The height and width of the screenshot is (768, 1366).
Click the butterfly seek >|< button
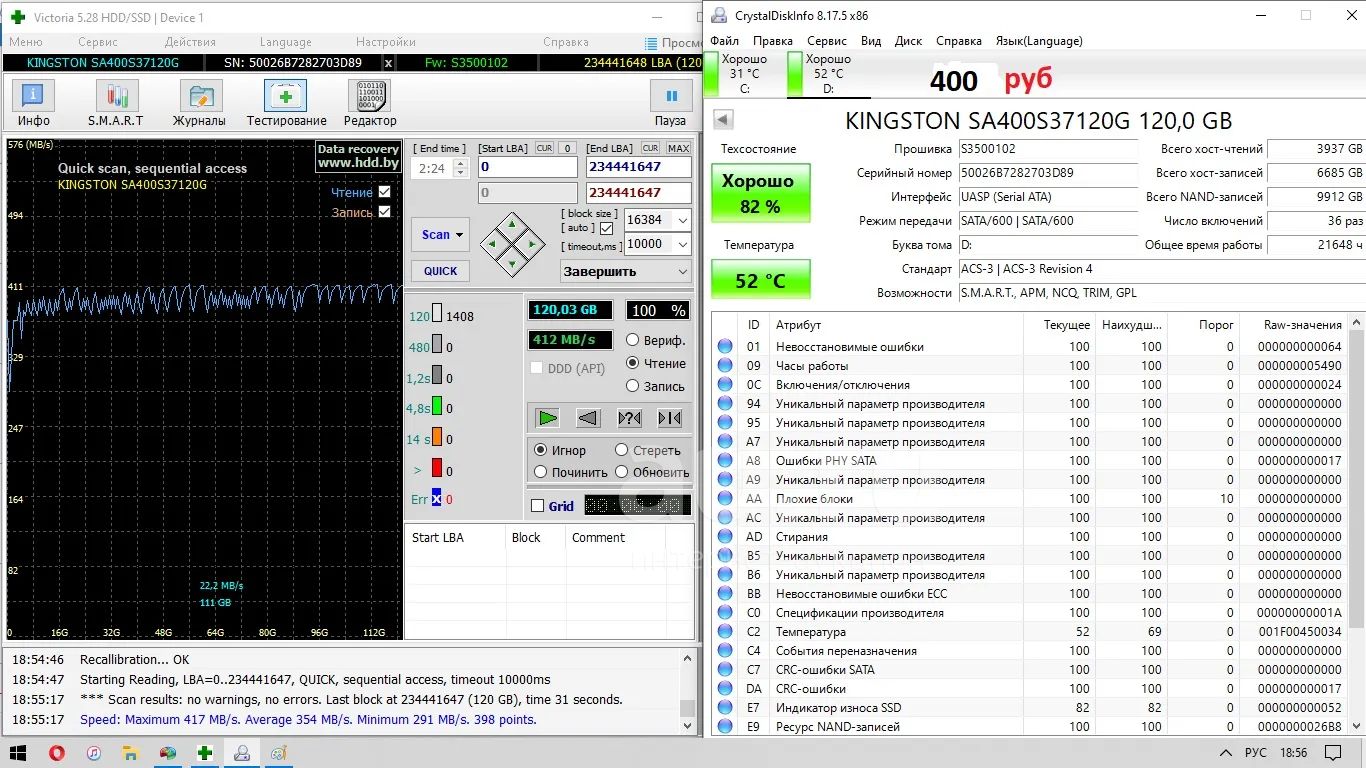coord(670,418)
